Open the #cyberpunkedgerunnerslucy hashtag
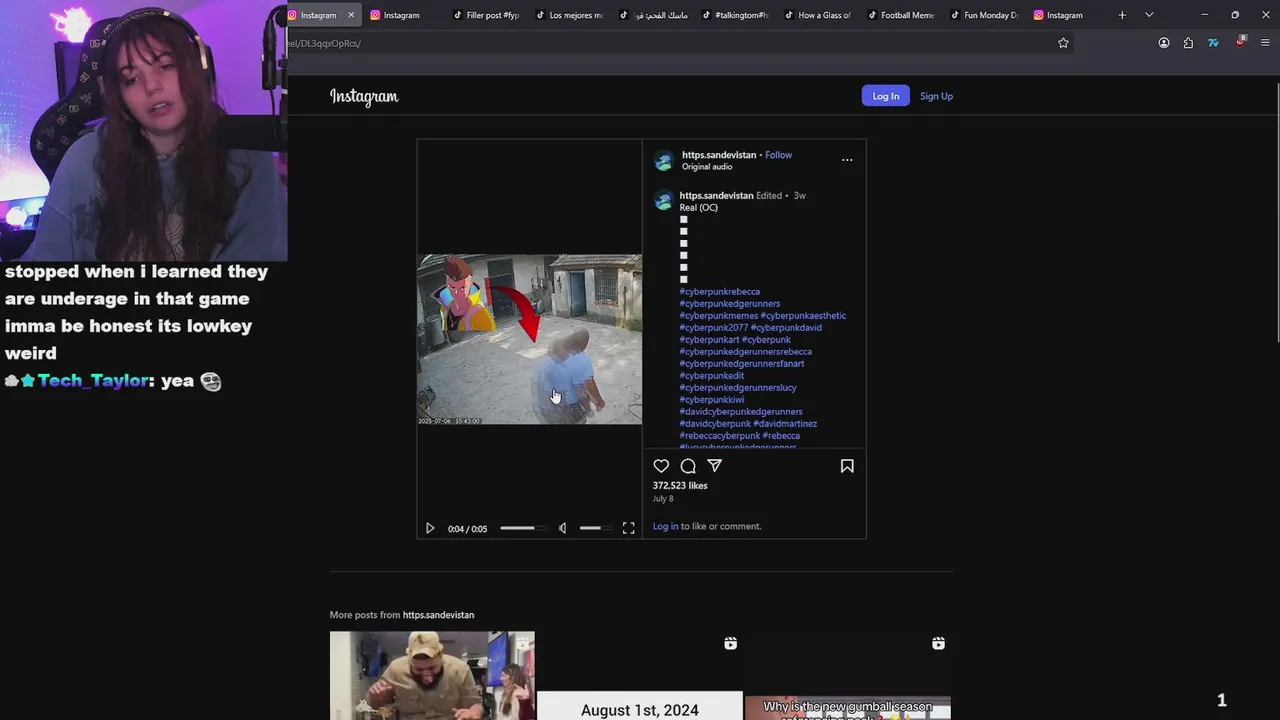1280x720 pixels. coord(738,388)
